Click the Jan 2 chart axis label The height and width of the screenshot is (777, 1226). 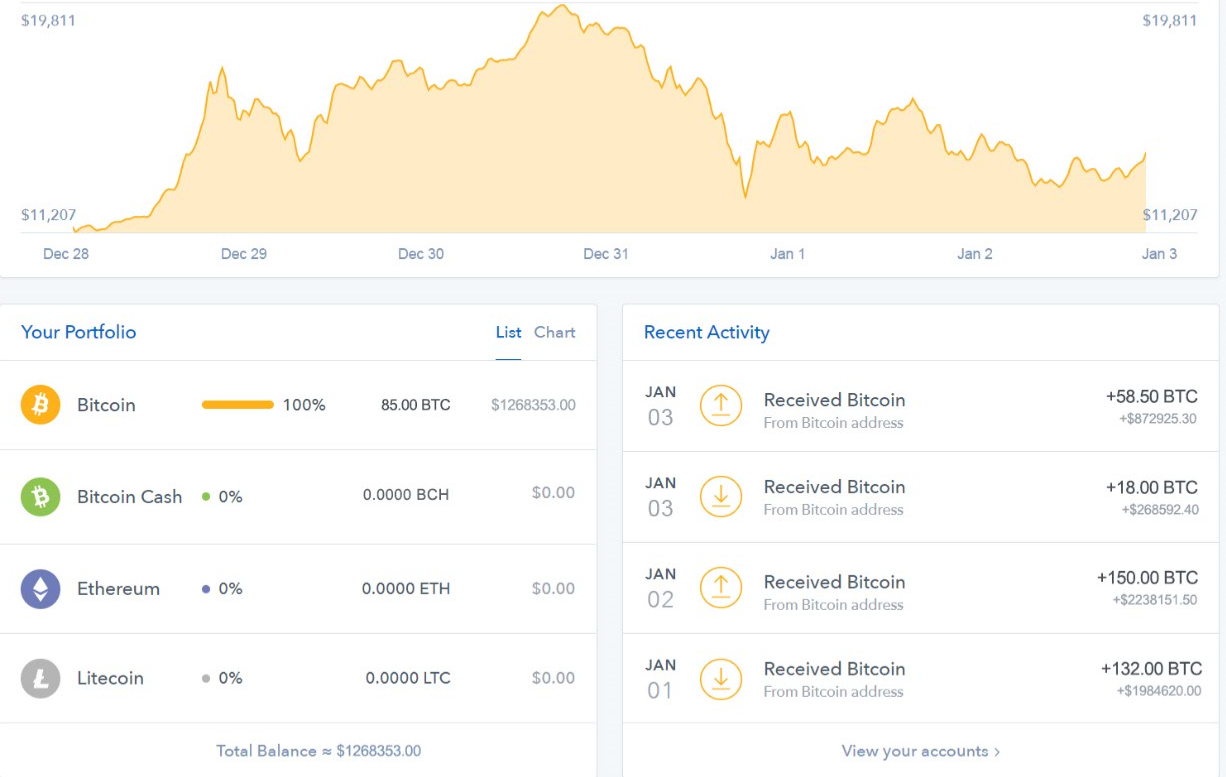pyautogui.click(x=975, y=254)
